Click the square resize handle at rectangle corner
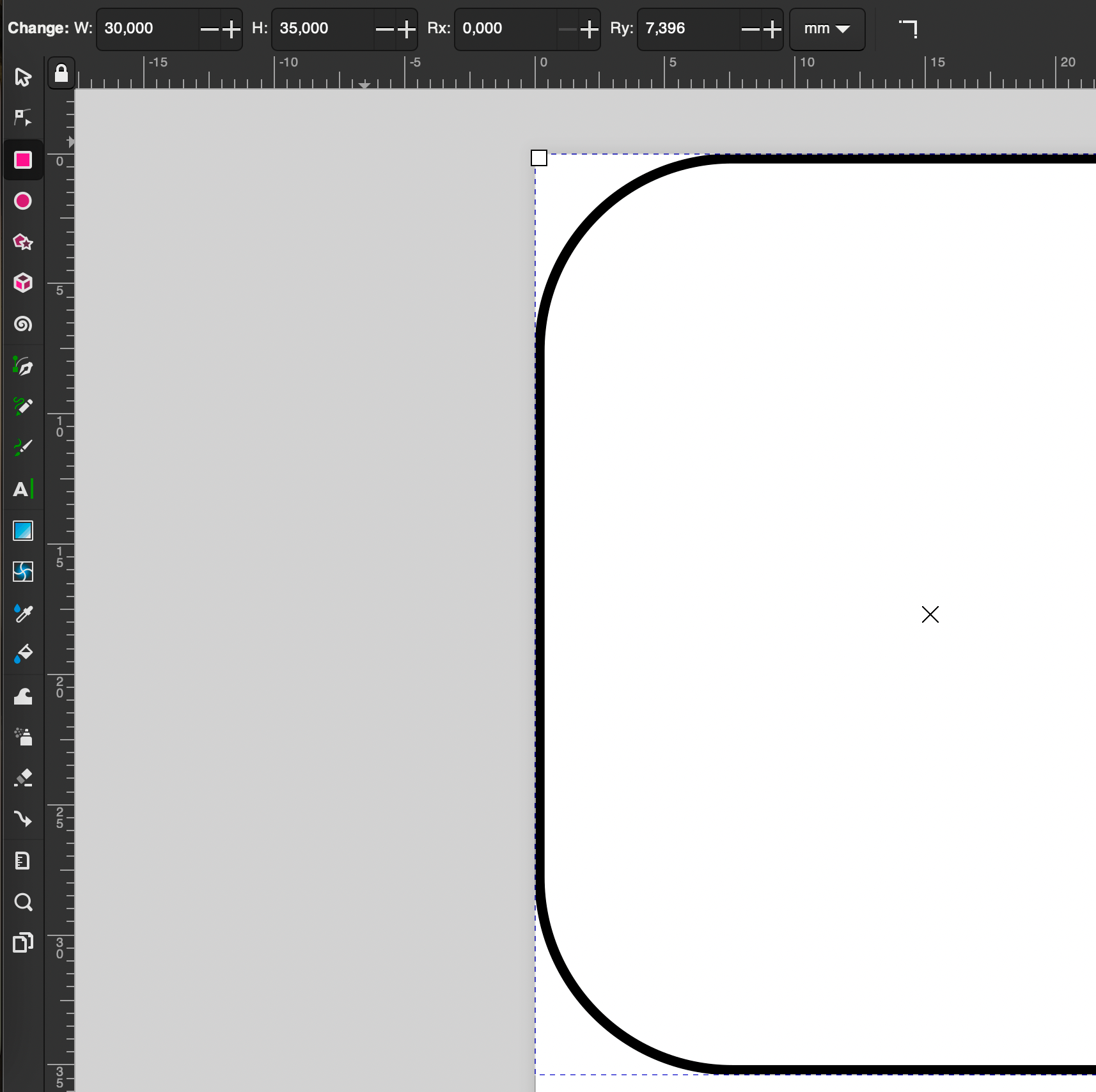This screenshot has height=1092, width=1096. pyautogui.click(x=539, y=158)
